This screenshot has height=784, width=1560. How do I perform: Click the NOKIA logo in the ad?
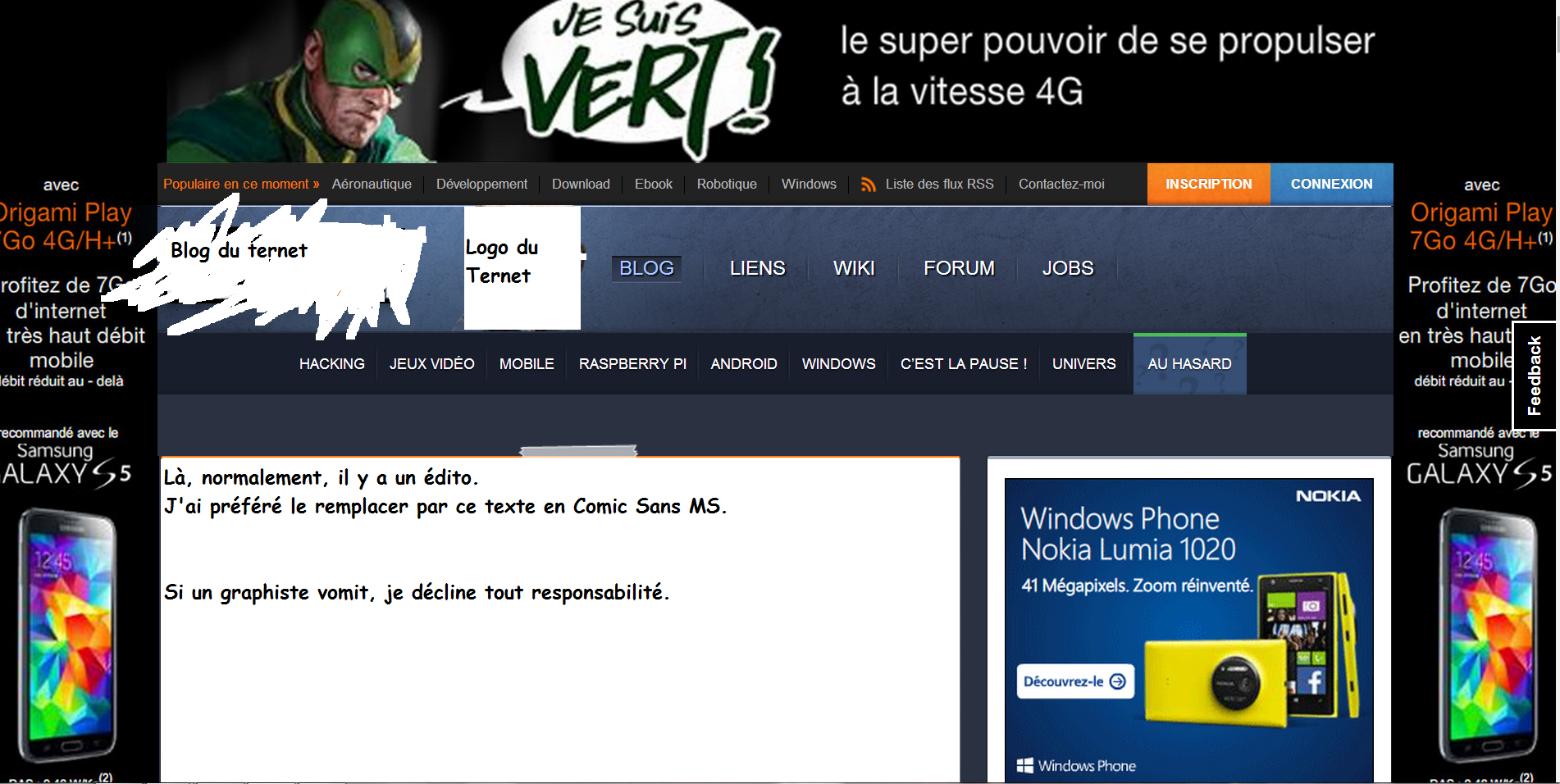pos(1328,496)
